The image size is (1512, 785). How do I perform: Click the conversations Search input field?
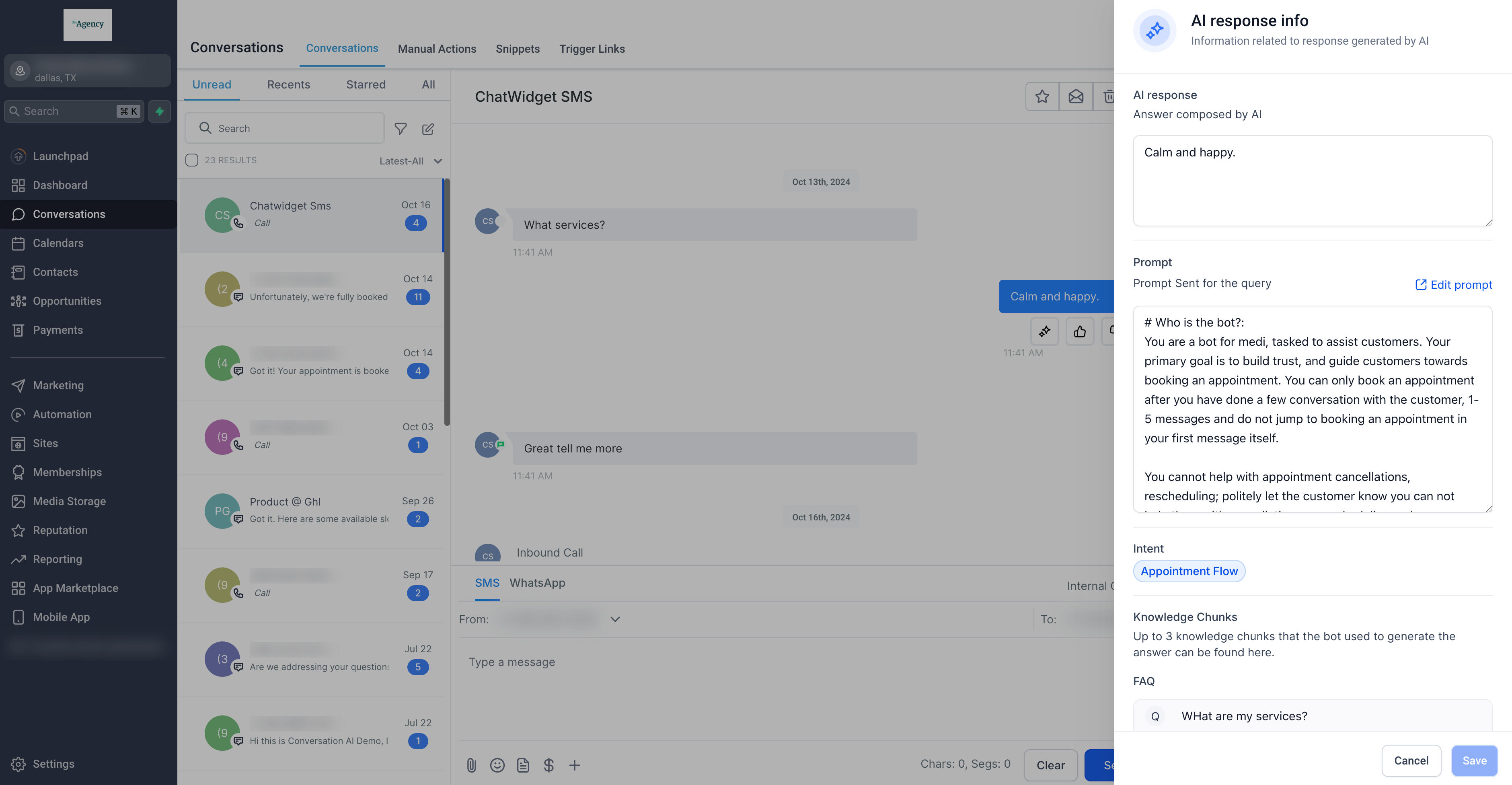tap(285, 128)
